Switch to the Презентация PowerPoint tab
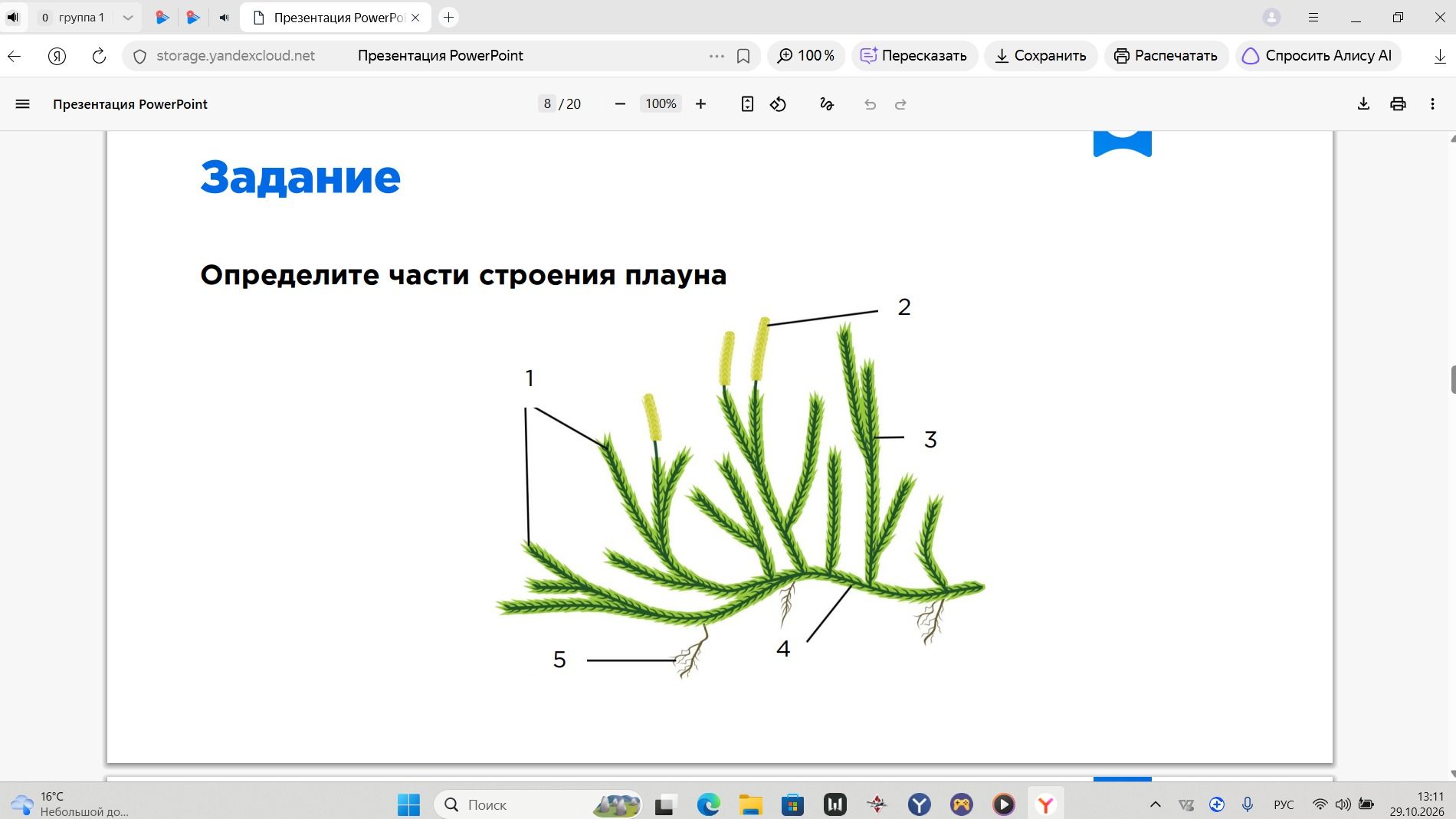This screenshot has width=1456, height=819. [336, 17]
